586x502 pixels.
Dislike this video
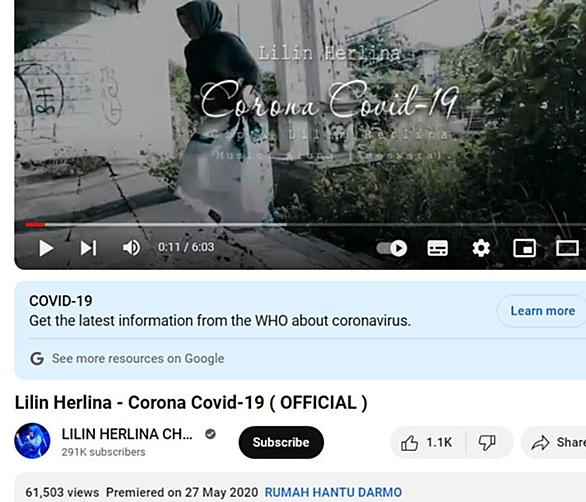487,443
